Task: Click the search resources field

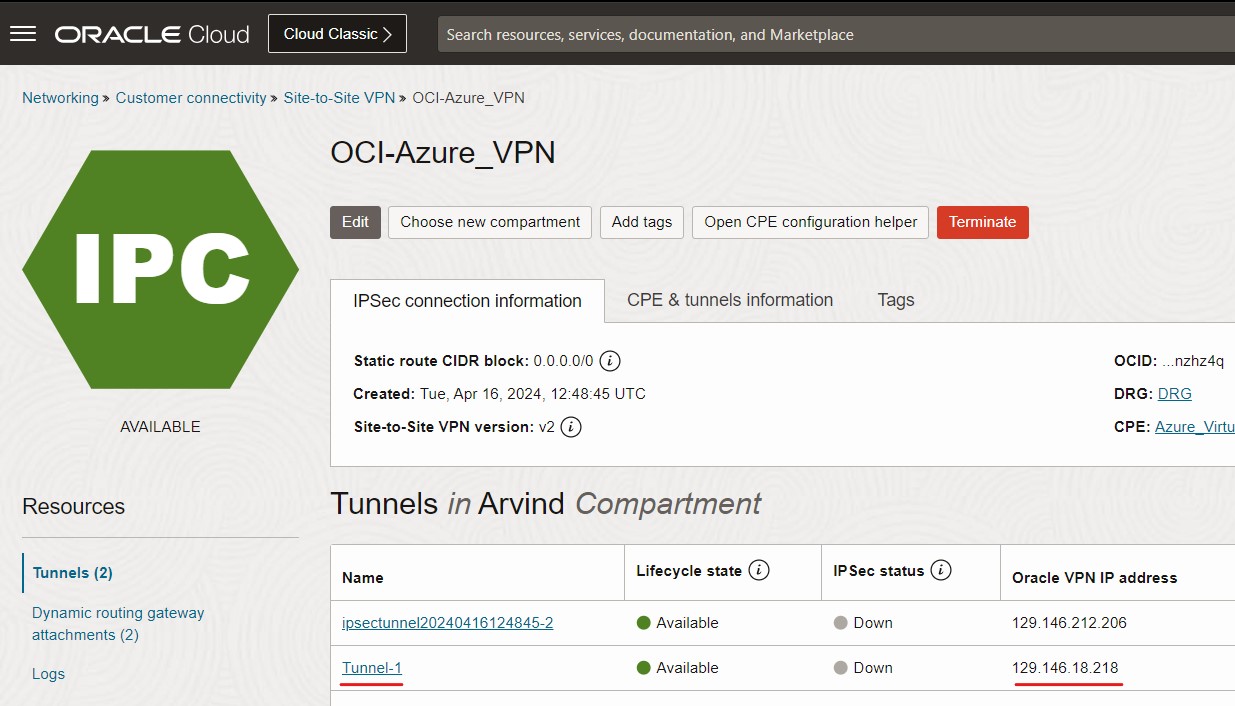Action: click(x=836, y=34)
